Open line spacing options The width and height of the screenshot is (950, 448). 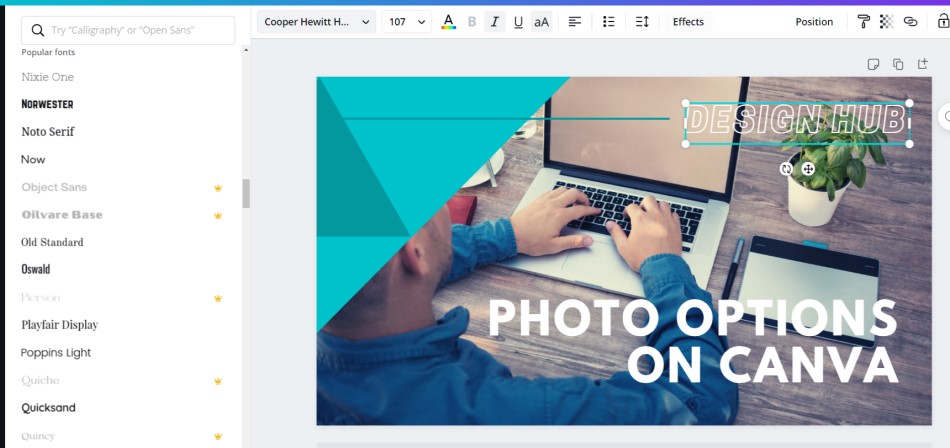click(x=642, y=22)
